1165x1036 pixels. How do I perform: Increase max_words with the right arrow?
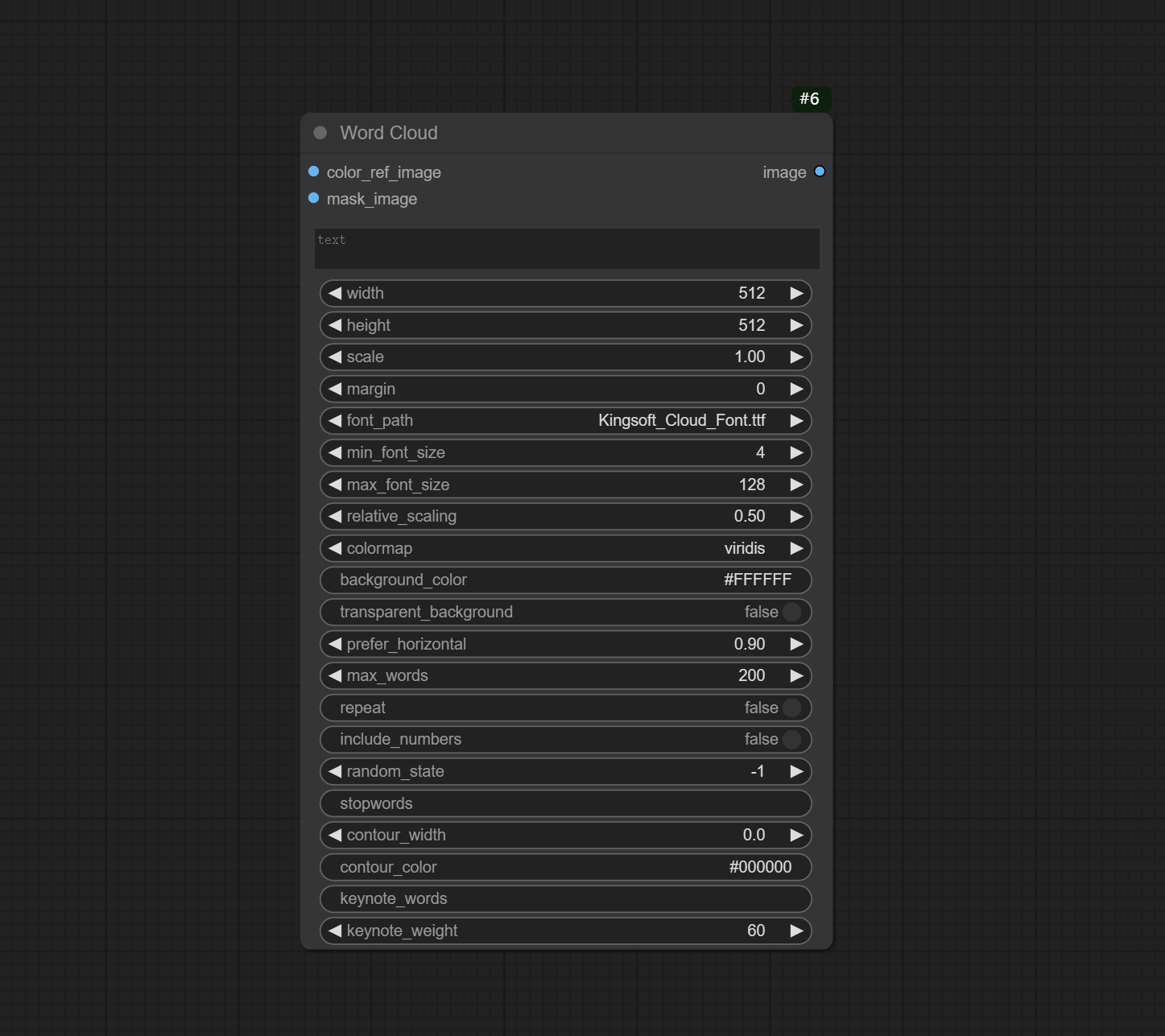796,675
